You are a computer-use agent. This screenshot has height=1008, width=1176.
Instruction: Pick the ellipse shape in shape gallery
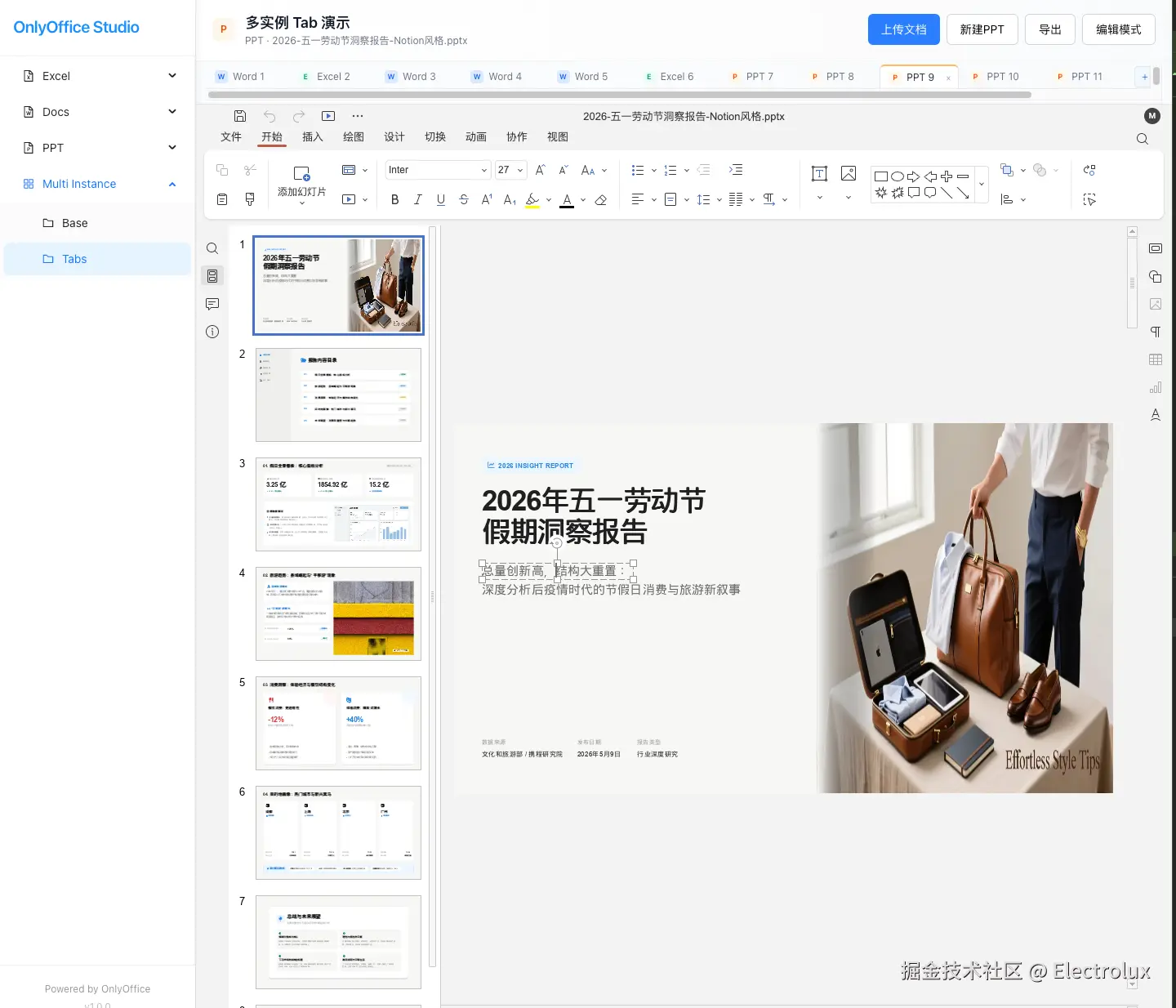coord(898,176)
